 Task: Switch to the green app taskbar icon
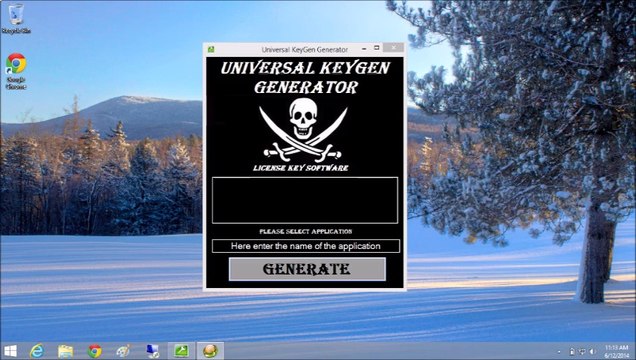tap(181, 351)
